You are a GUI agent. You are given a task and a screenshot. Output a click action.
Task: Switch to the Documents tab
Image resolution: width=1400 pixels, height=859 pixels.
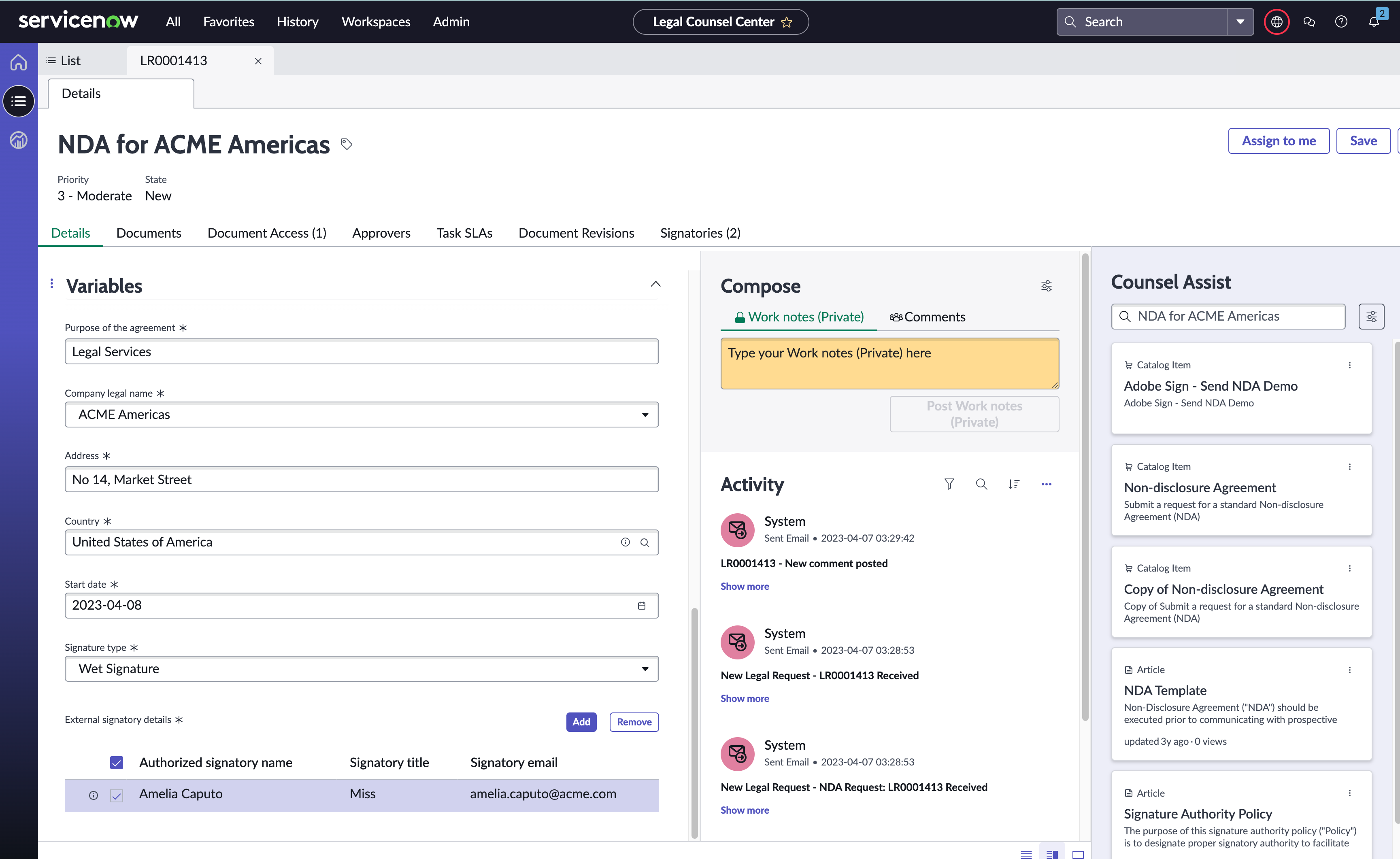pyautogui.click(x=149, y=233)
